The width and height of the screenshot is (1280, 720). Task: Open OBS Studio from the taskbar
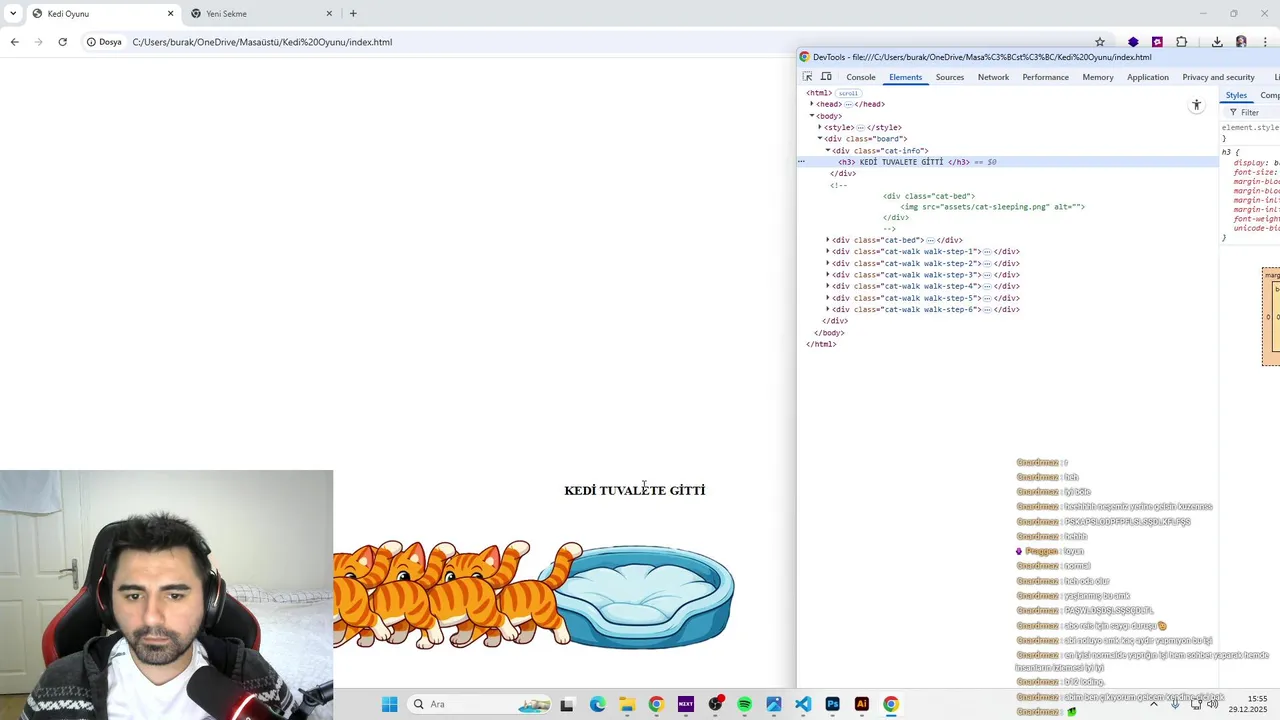tap(715, 704)
